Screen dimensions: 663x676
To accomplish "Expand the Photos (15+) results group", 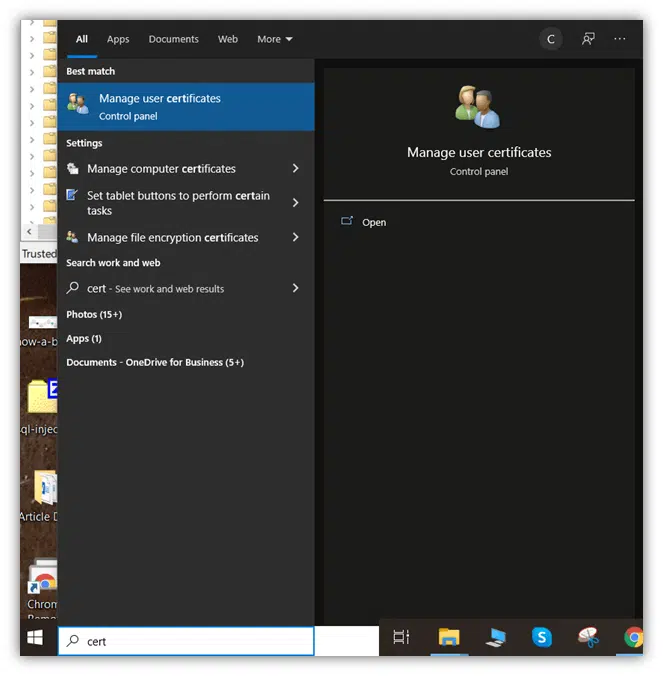I will pos(94,314).
